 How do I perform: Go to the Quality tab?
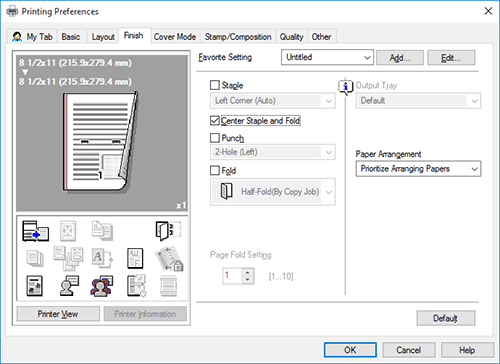[x=291, y=37]
